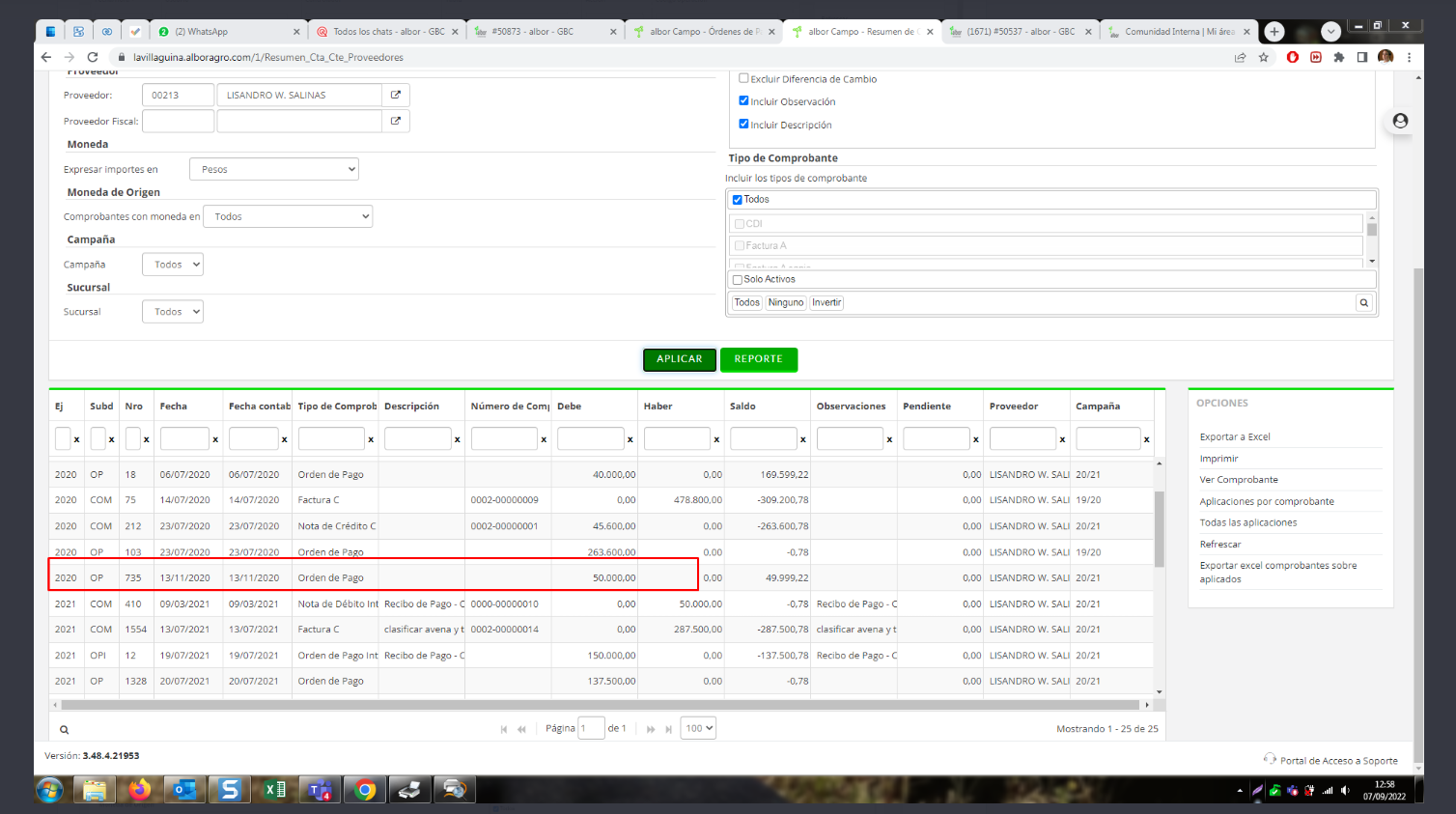Enable Solo Activos checkbox
Image resolution: width=1456 pixels, height=814 pixels.
[x=738, y=280]
